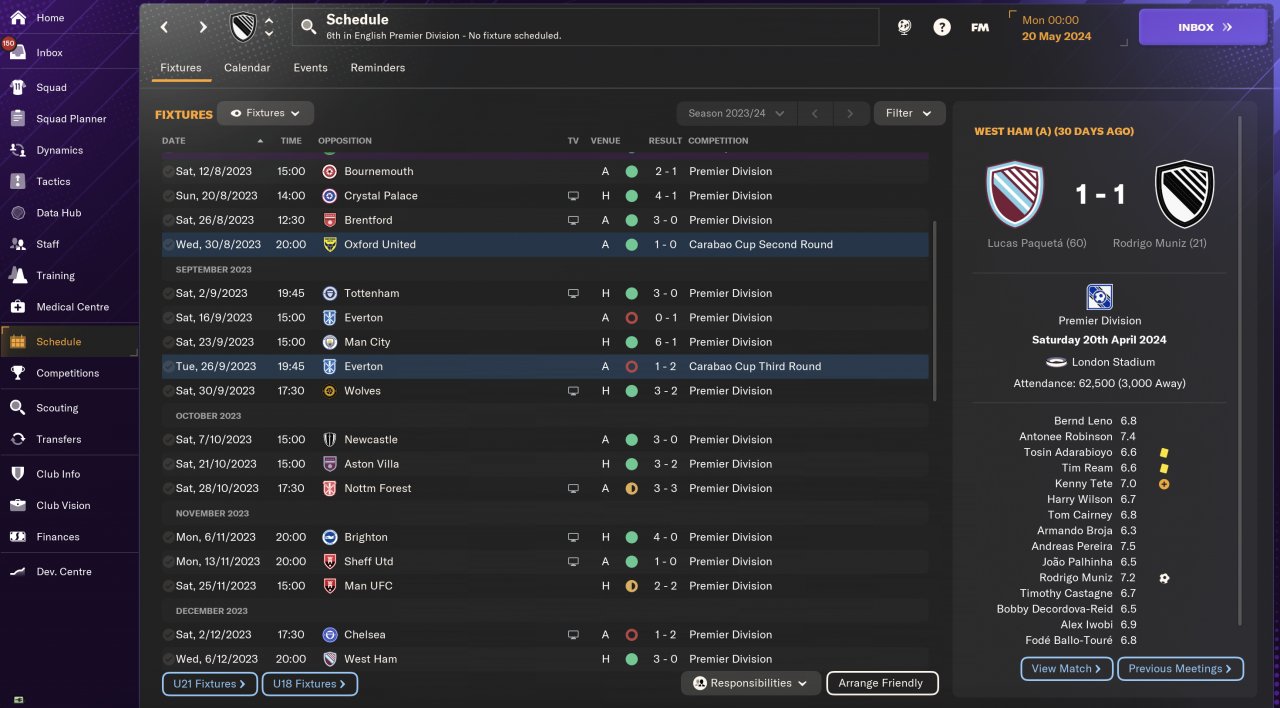The width and height of the screenshot is (1280, 708).
Task: Switch to the Calendar tab
Action: pos(247,68)
